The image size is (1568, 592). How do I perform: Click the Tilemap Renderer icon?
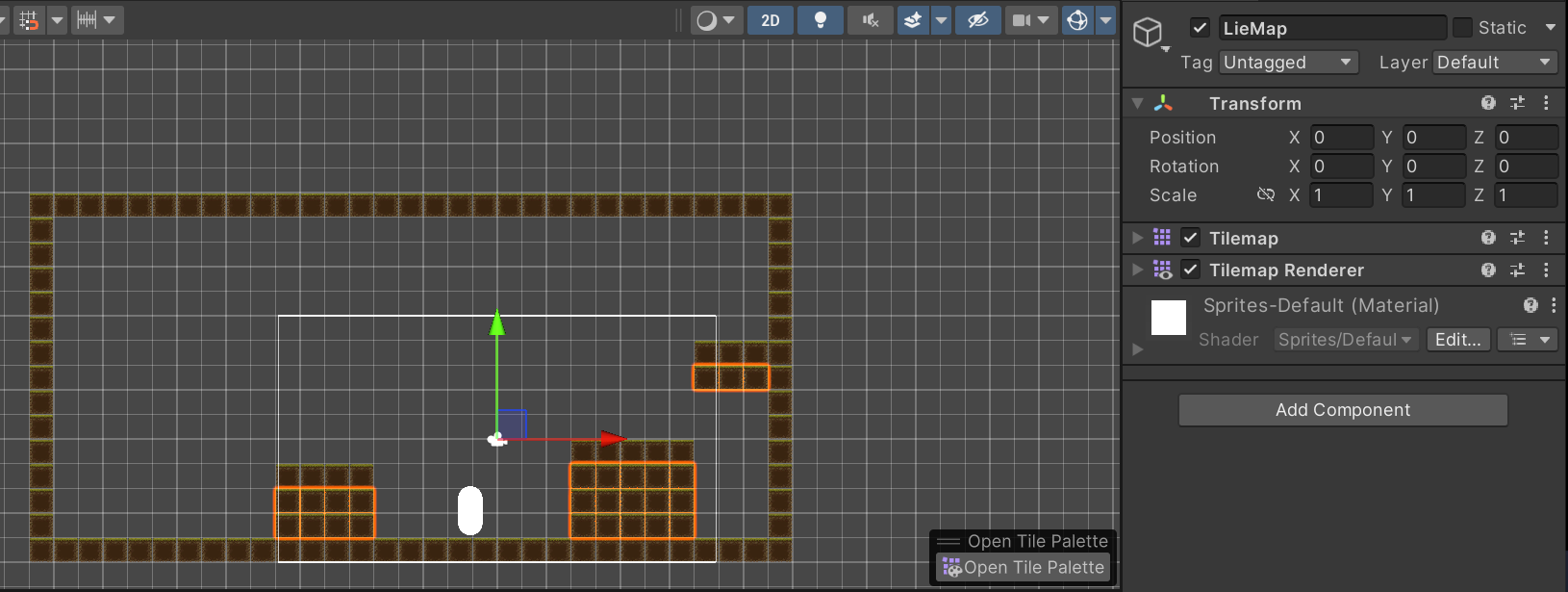click(1162, 270)
